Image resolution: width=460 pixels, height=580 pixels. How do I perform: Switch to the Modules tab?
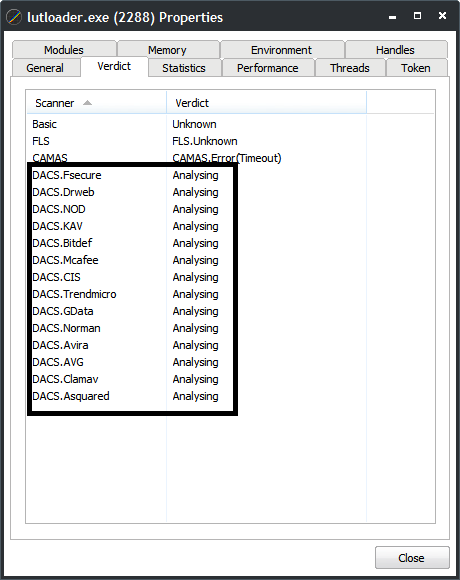[64, 50]
